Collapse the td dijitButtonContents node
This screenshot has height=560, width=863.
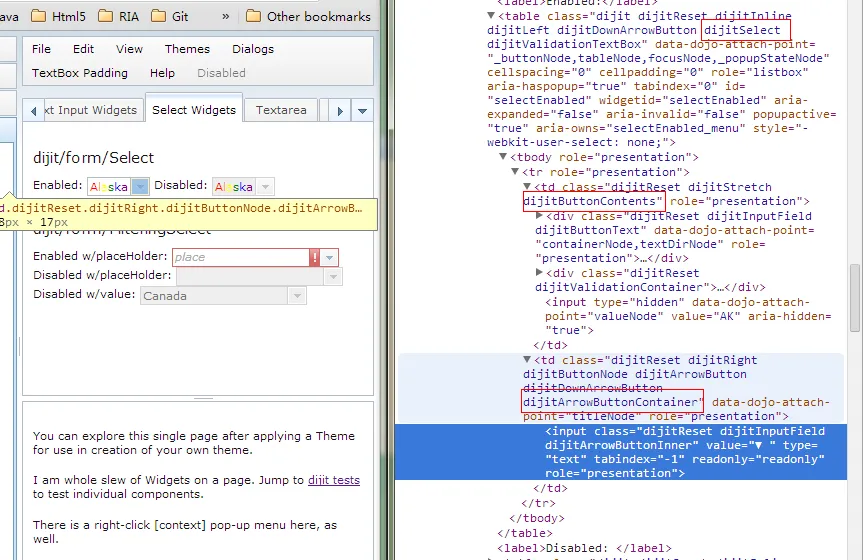527,187
